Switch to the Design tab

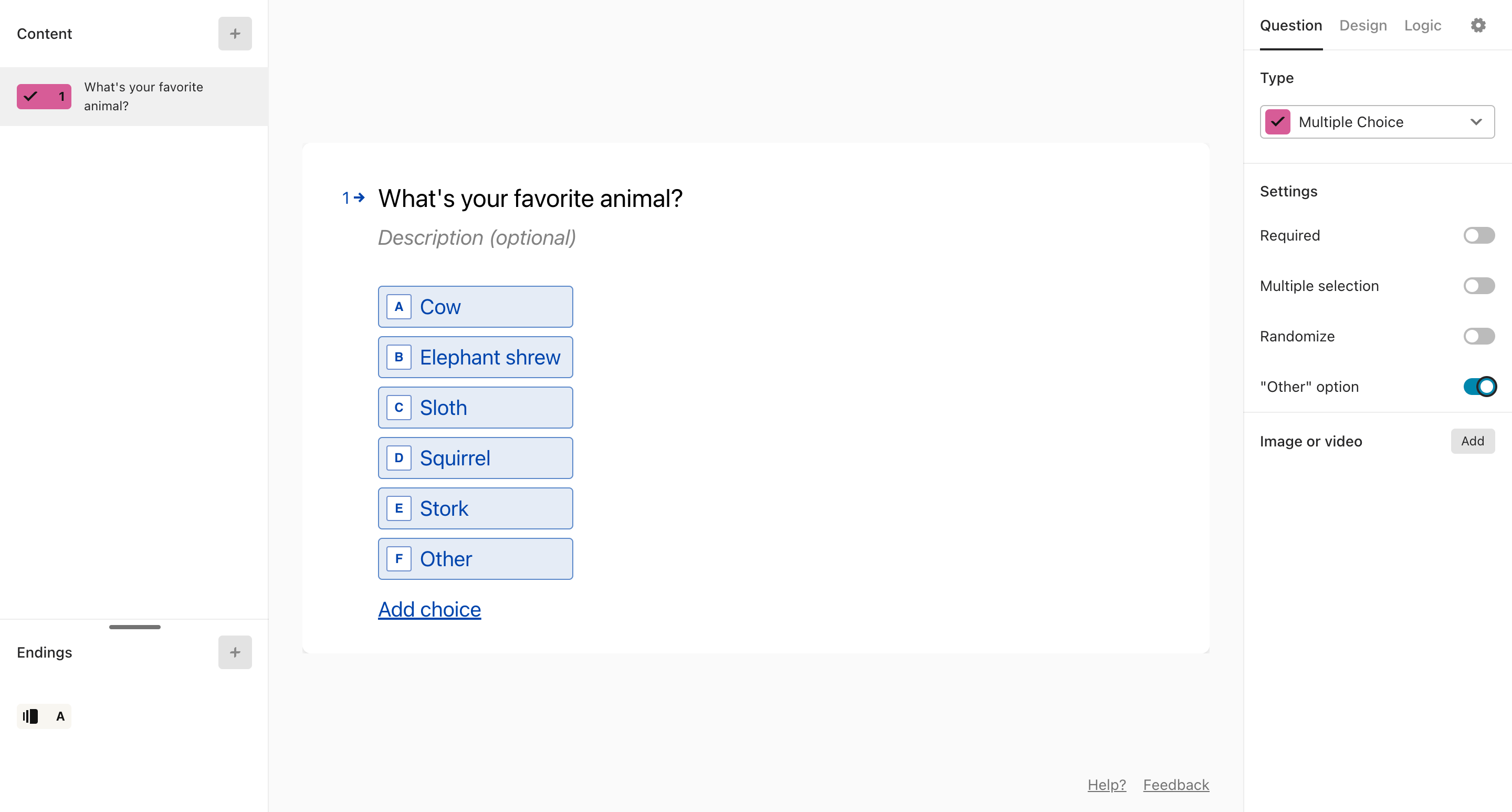(x=1363, y=25)
